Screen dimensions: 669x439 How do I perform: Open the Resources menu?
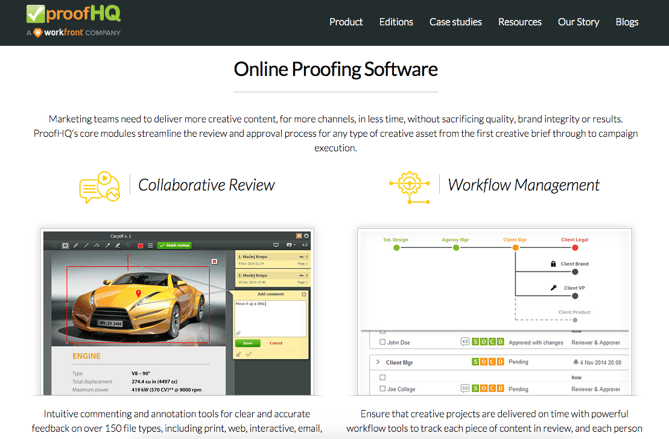tap(520, 22)
